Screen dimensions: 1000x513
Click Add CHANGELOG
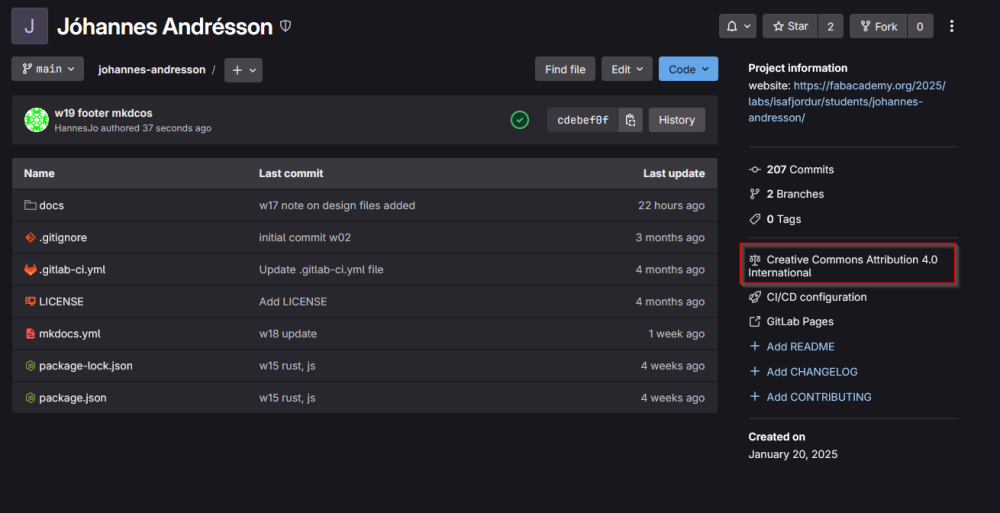812,371
